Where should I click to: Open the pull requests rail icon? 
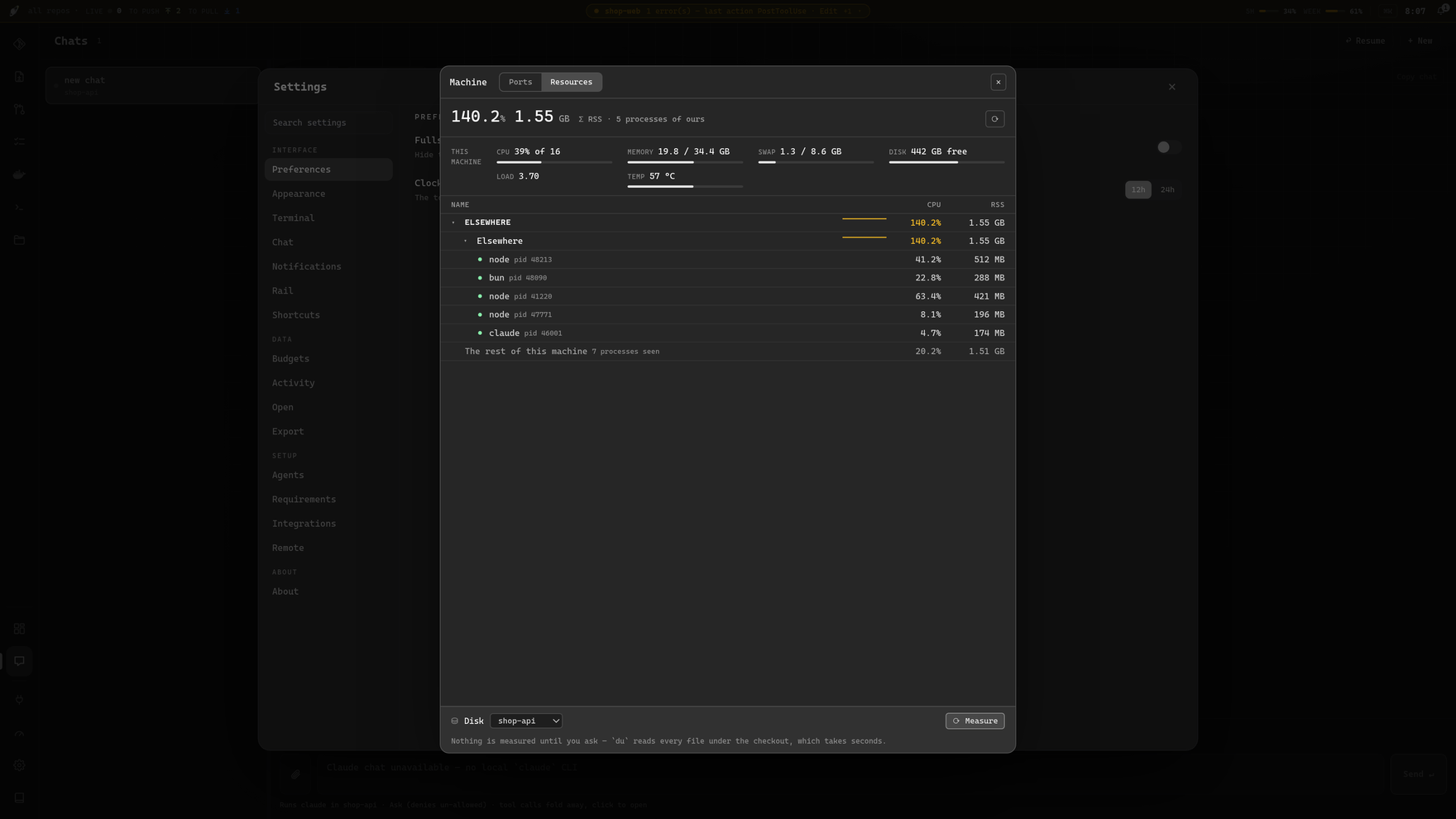[19, 109]
